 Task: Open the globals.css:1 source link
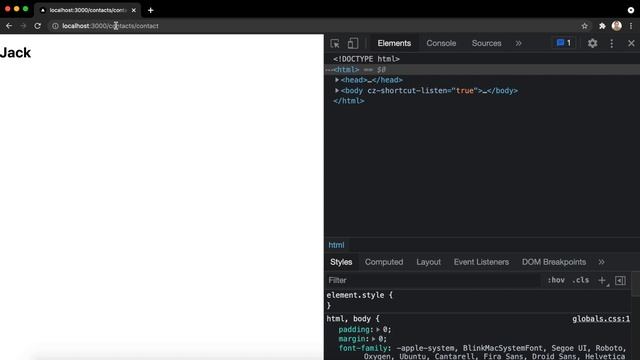pyautogui.click(x=601, y=319)
